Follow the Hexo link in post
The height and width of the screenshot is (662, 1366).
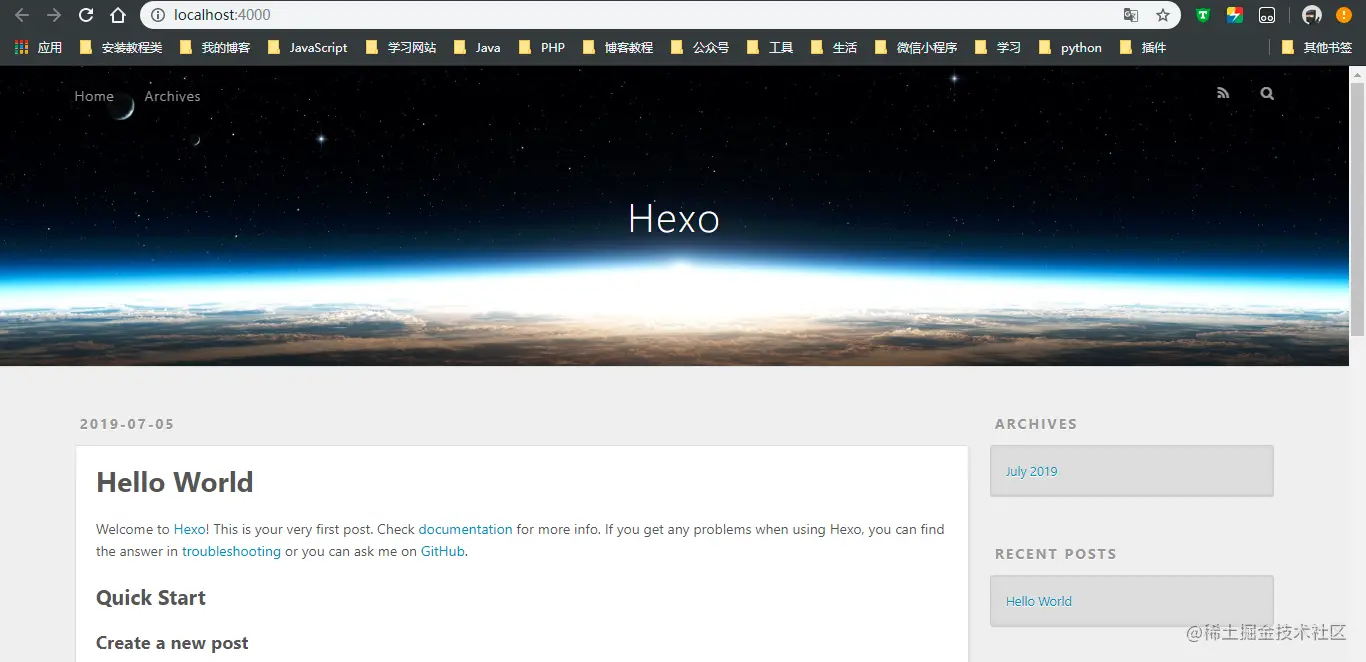[189, 529]
